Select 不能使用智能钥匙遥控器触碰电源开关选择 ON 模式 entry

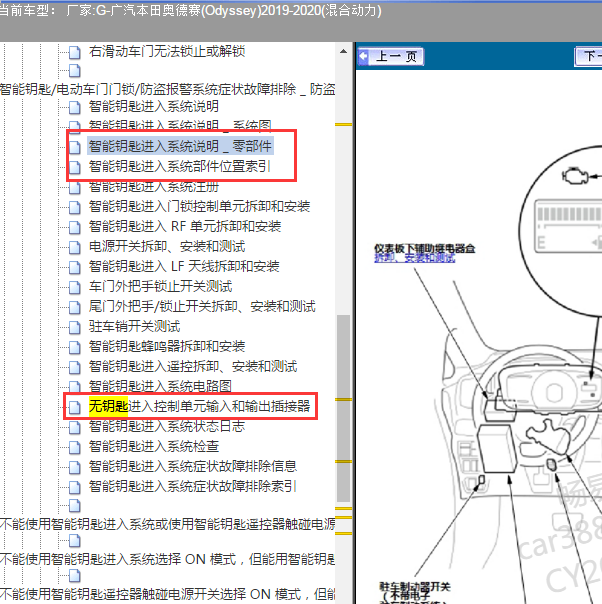[168, 594]
